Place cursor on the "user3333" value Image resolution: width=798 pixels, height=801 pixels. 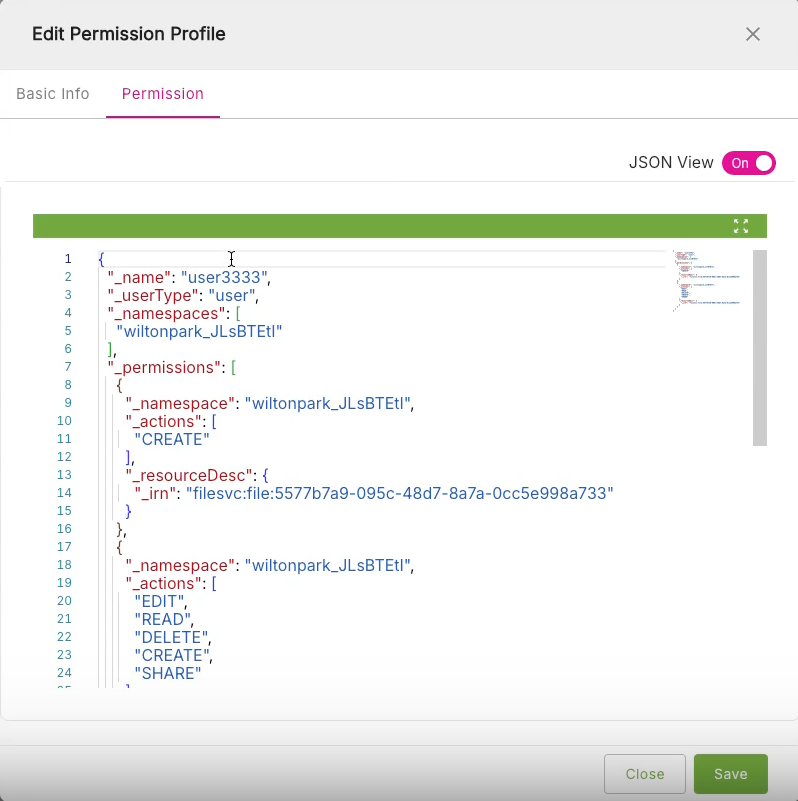225,277
